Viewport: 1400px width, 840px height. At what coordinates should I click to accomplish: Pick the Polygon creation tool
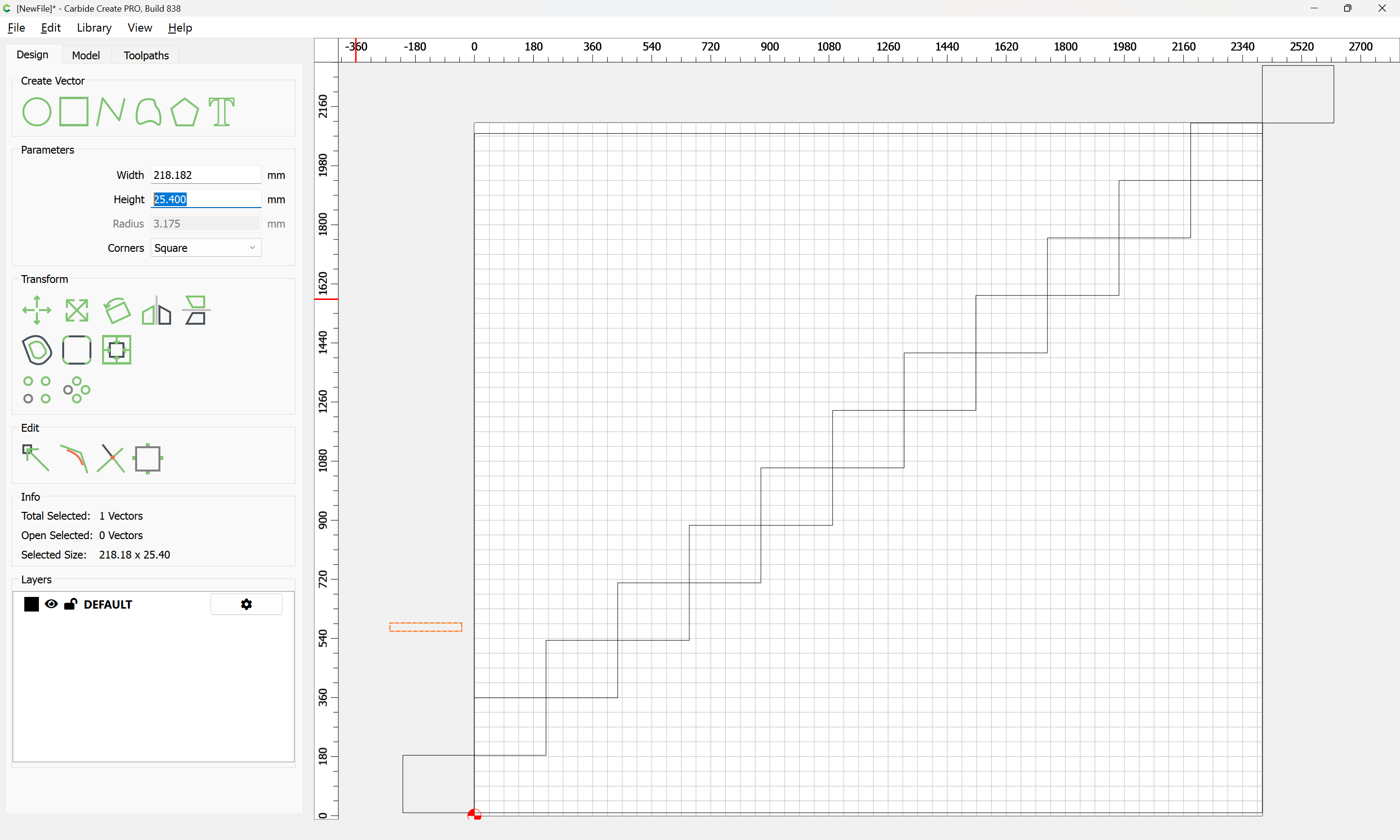184,111
